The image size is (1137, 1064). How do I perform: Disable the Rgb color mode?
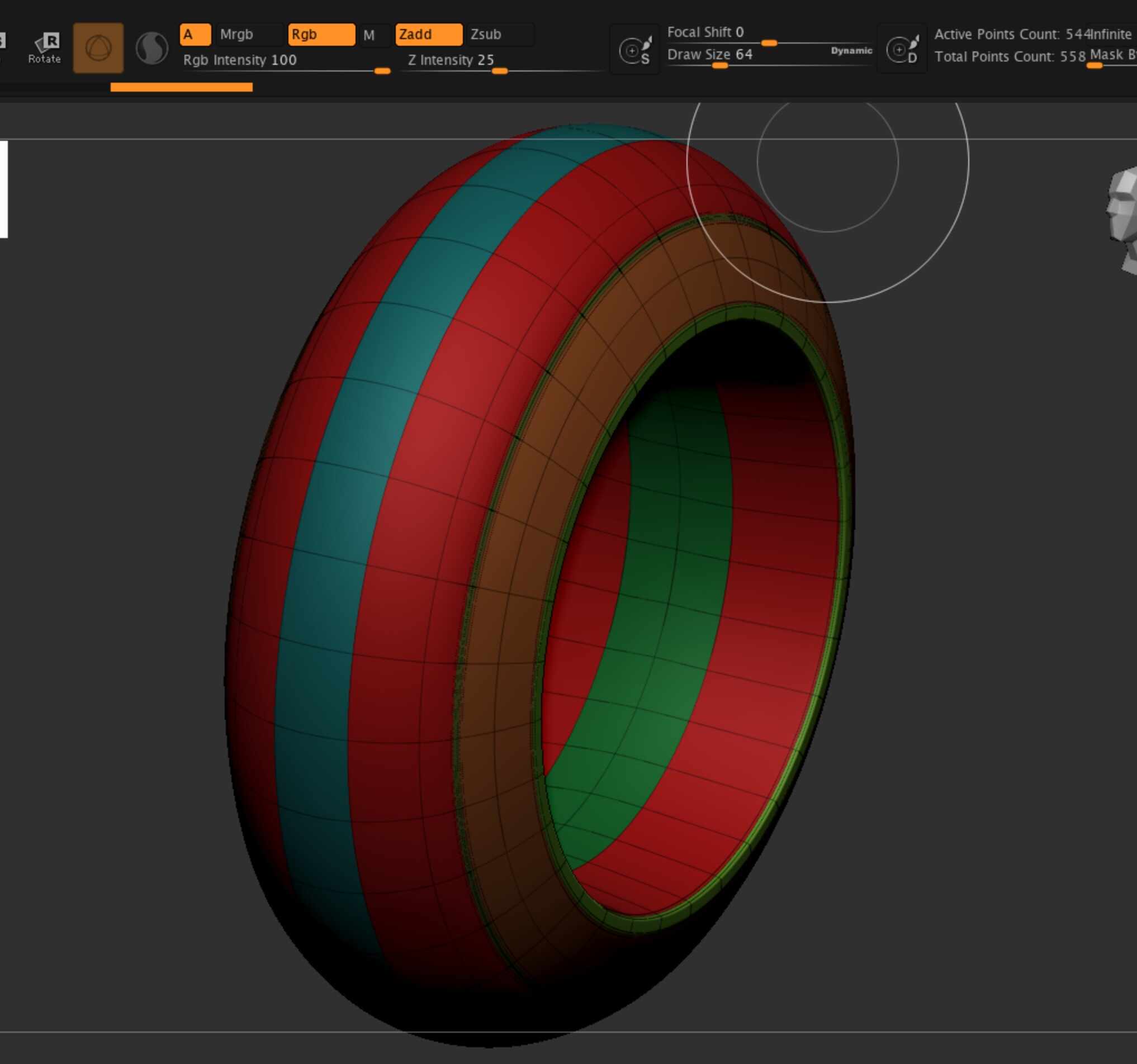click(x=321, y=34)
